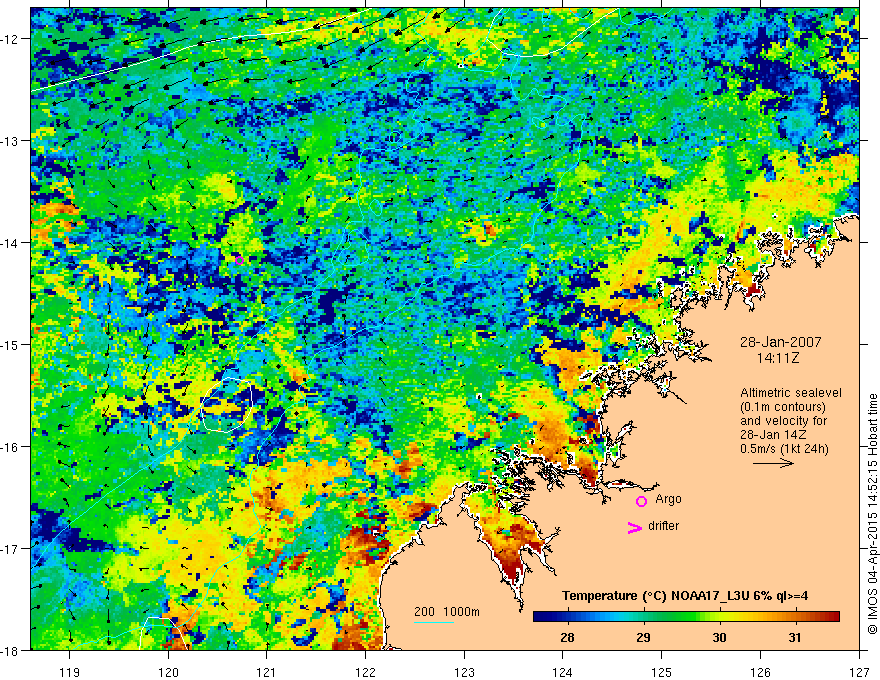This screenshot has height=680, width=880.
Task: Click the '0.5m/s (1kt 24h)' scale text
Action: pyautogui.click(x=784, y=449)
